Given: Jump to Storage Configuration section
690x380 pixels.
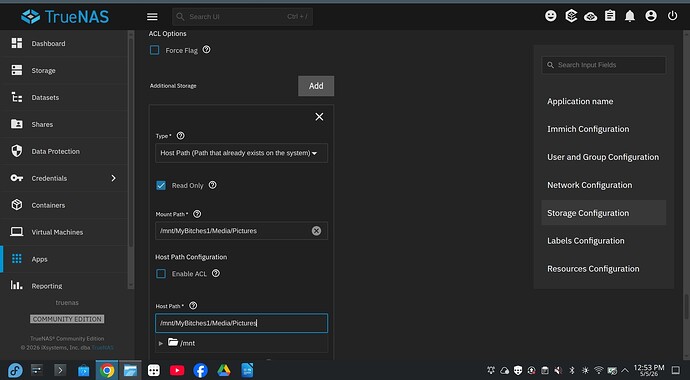Looking at the screenshot, I should click(603, 213).
